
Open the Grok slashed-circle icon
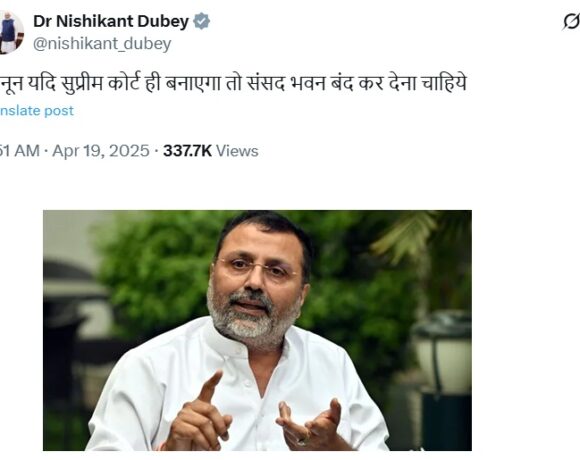pos(571,22)
